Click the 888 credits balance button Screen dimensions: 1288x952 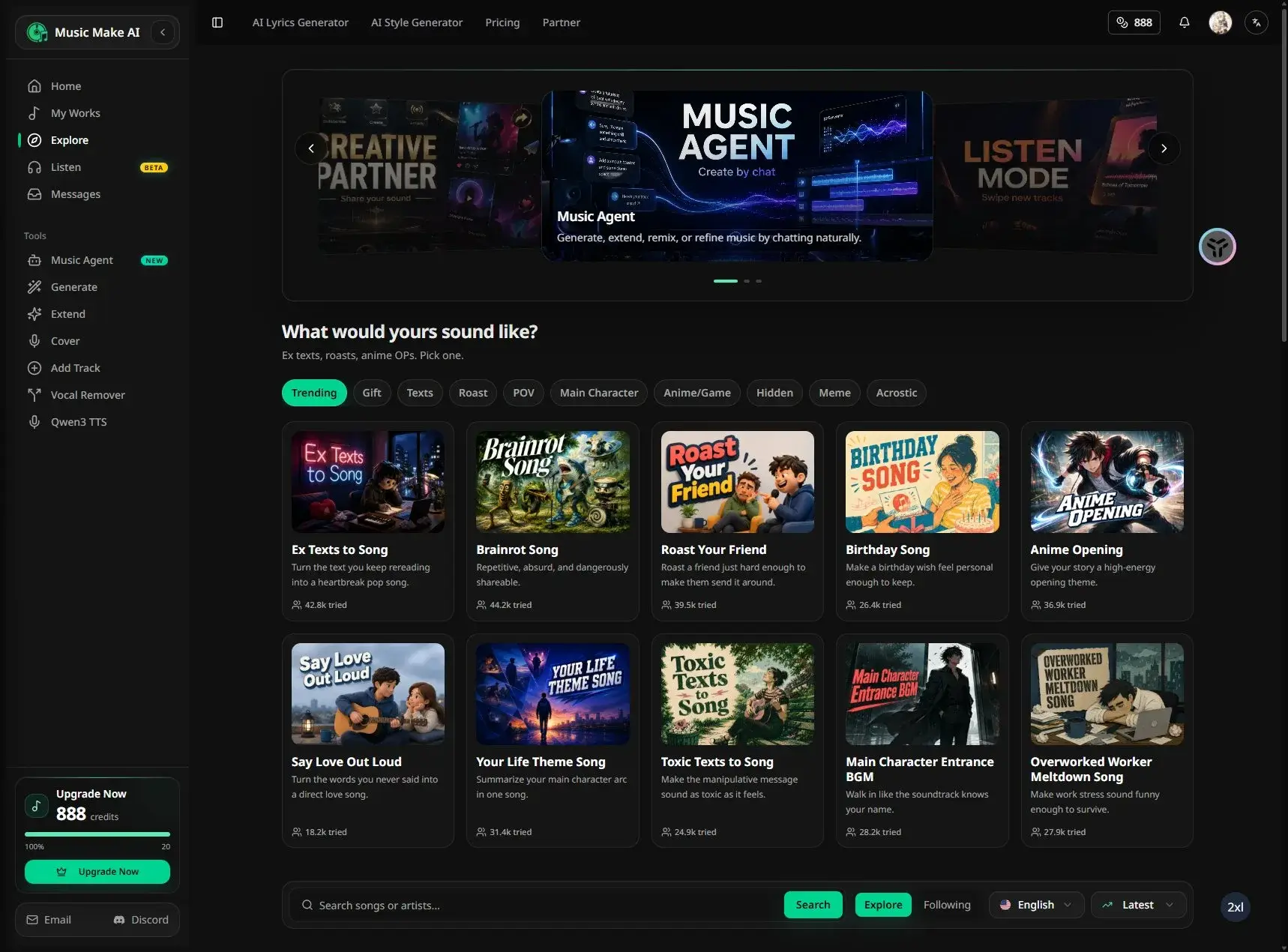click(x=1134, y=22)
